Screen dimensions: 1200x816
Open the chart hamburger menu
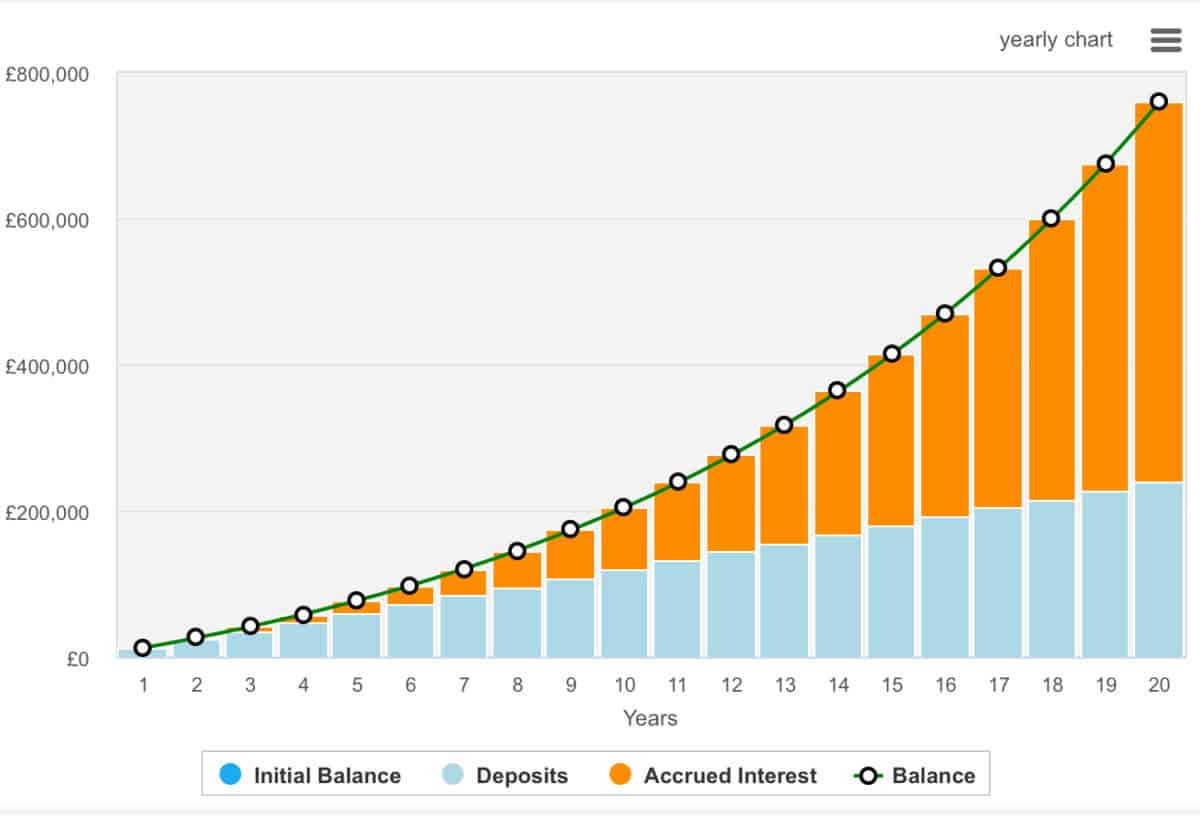click(1166, 40)
